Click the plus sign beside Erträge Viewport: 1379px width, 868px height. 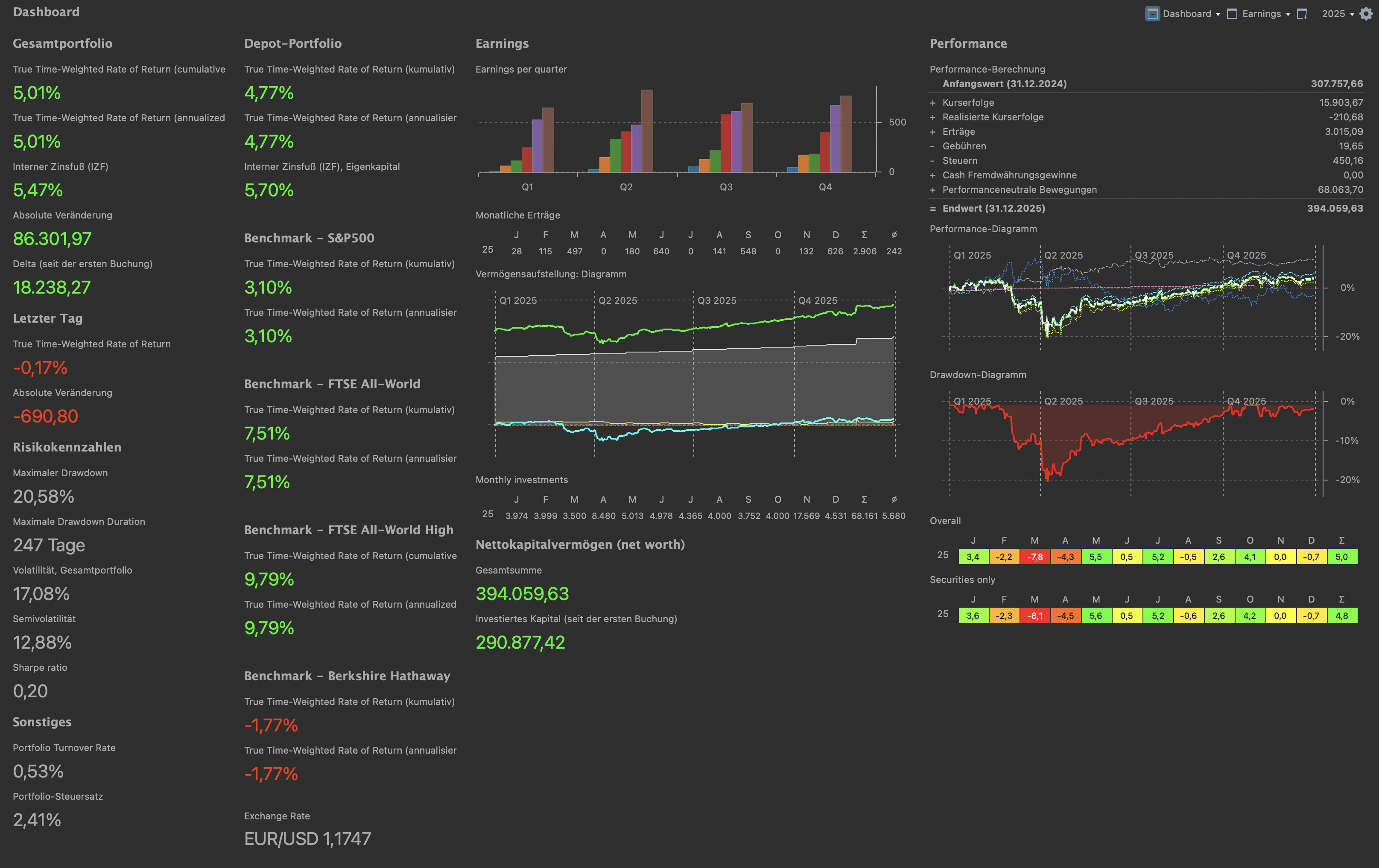point(933,132)
